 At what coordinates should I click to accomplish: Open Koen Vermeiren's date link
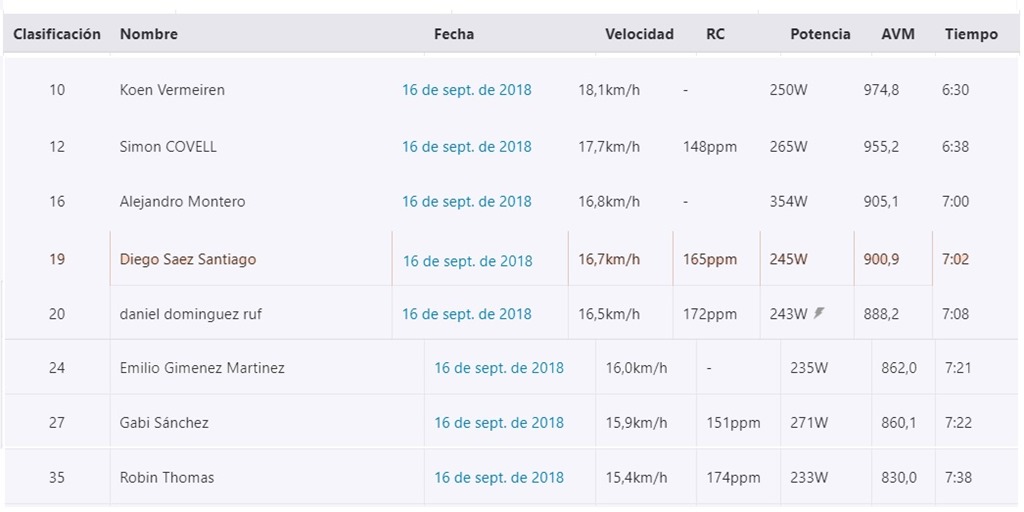tap(467, 90)
